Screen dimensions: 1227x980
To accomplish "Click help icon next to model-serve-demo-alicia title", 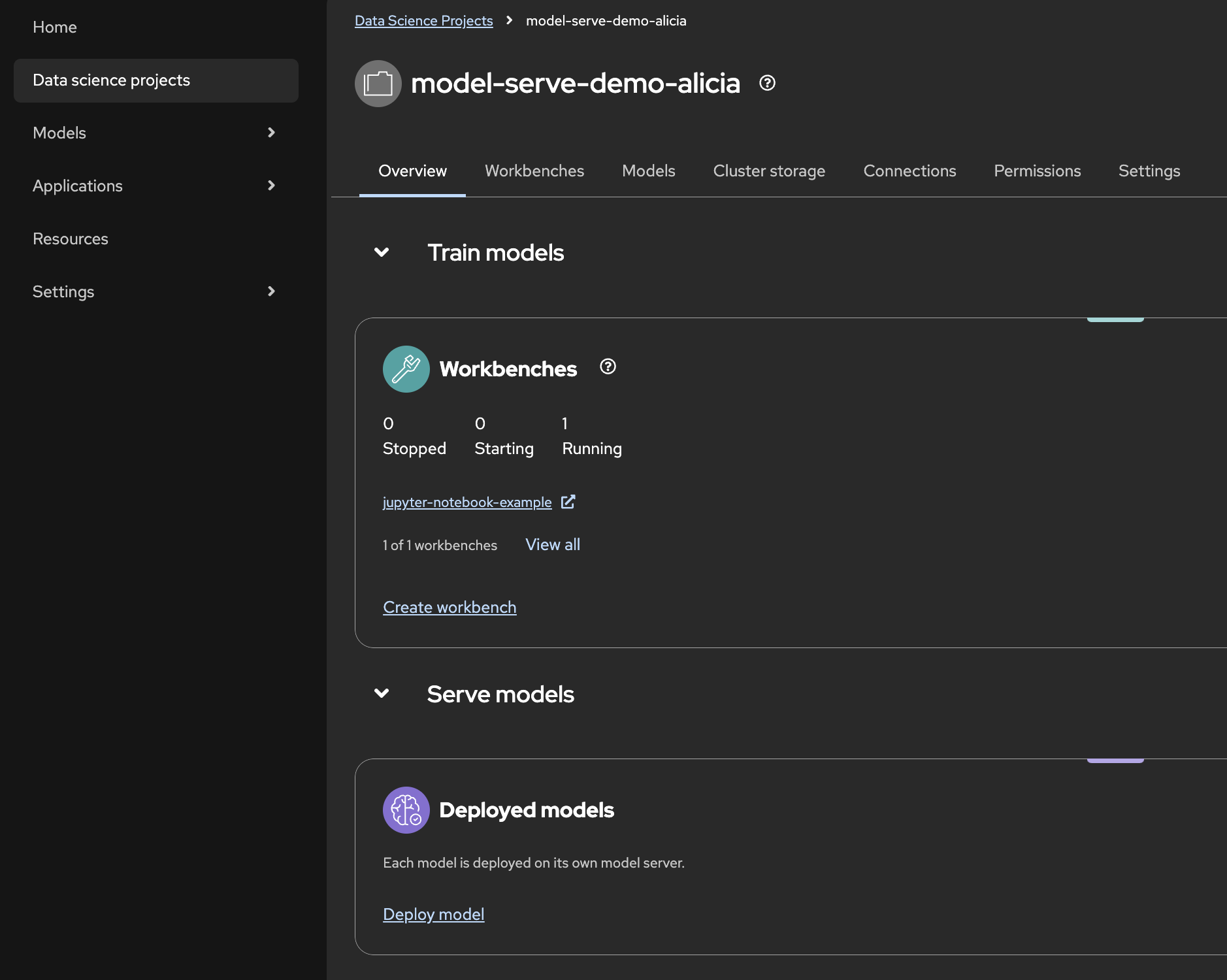I will [x=767, y=83].
